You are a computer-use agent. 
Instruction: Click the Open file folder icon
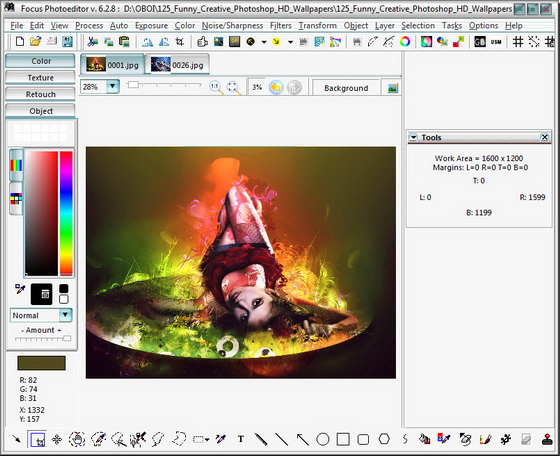(35, 42)
